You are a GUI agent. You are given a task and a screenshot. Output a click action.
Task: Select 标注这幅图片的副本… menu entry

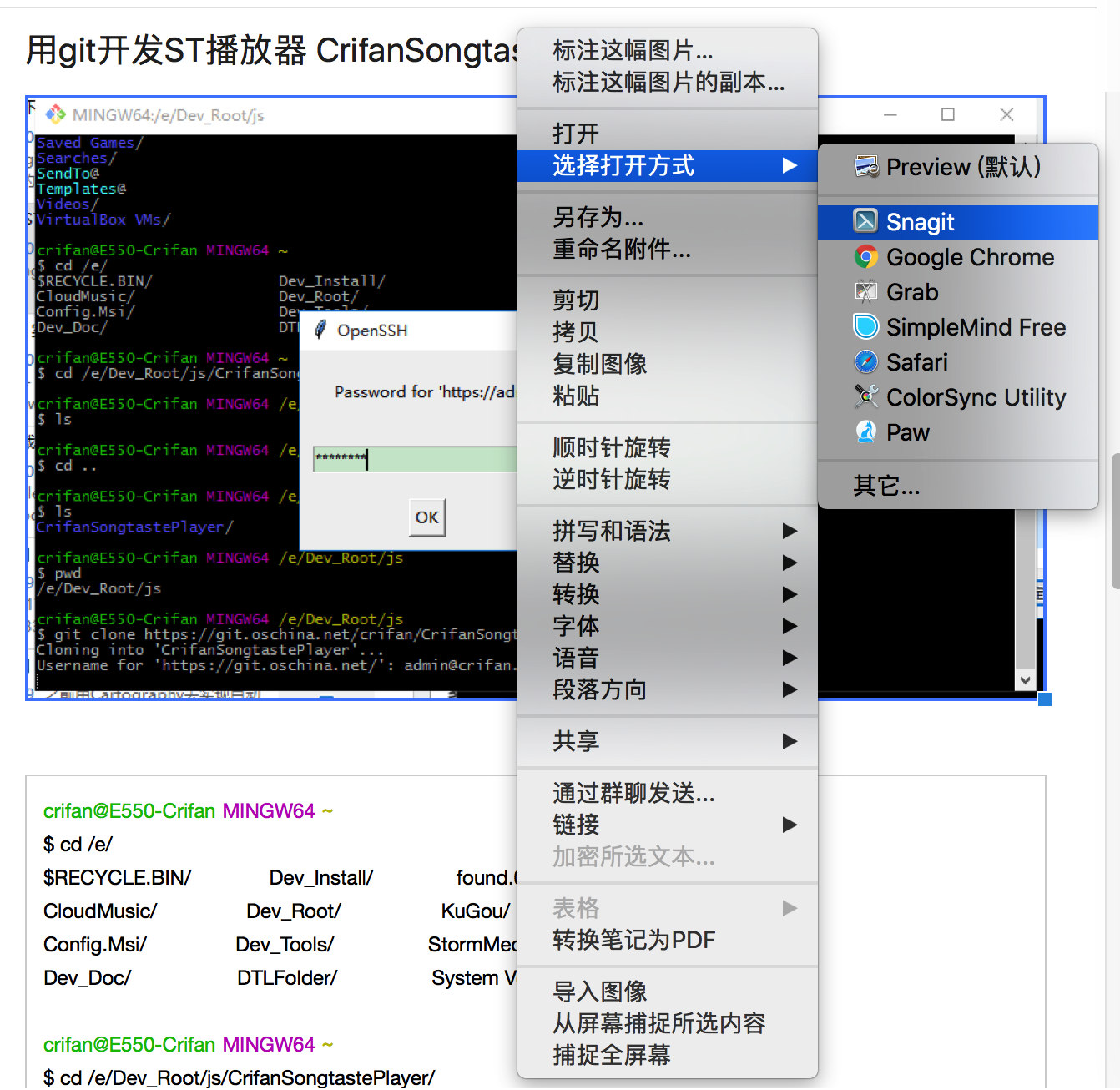pyautogui.click(x=668, y=82)
